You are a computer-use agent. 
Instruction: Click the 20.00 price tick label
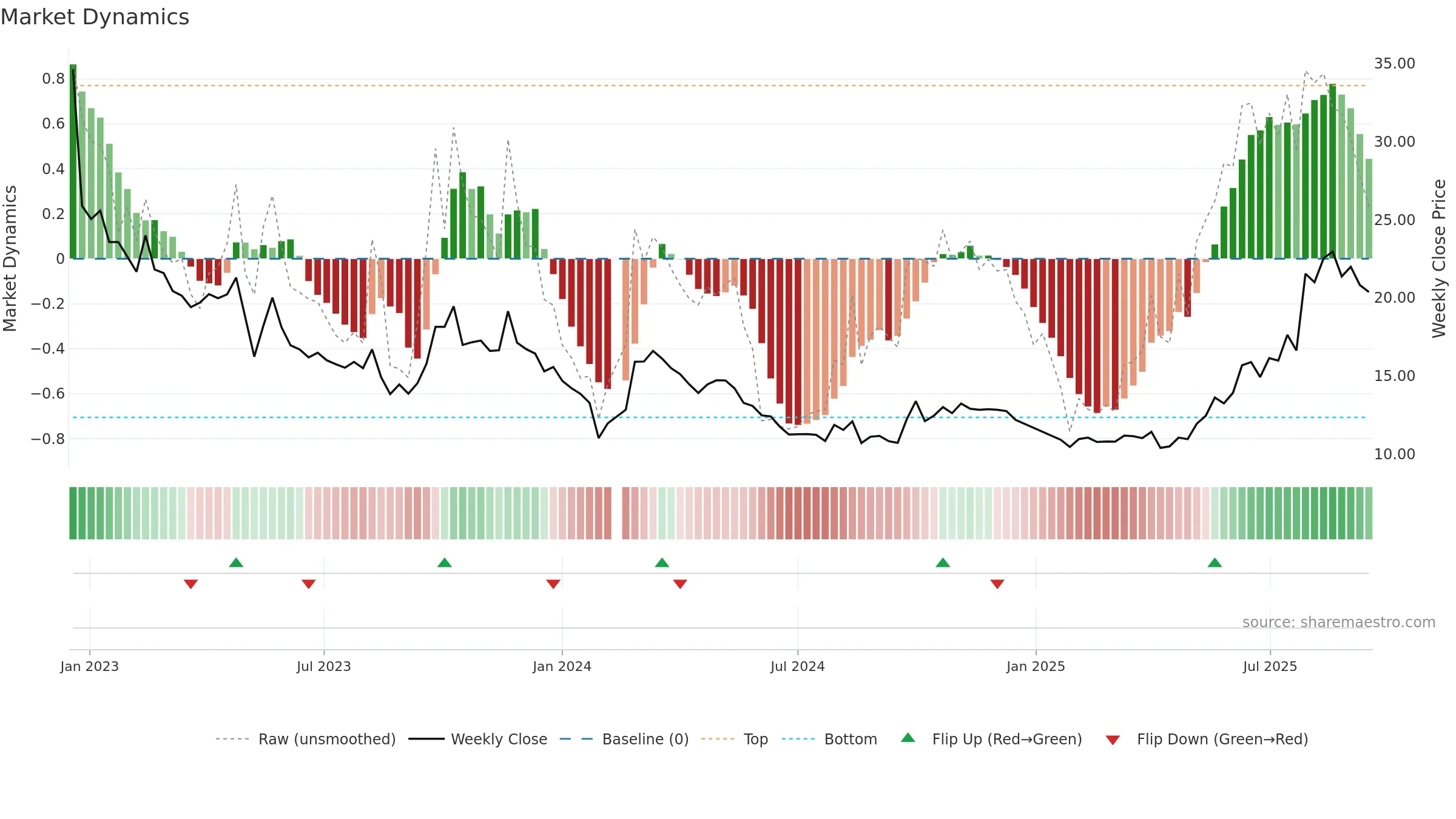(x=1395, y=297)
